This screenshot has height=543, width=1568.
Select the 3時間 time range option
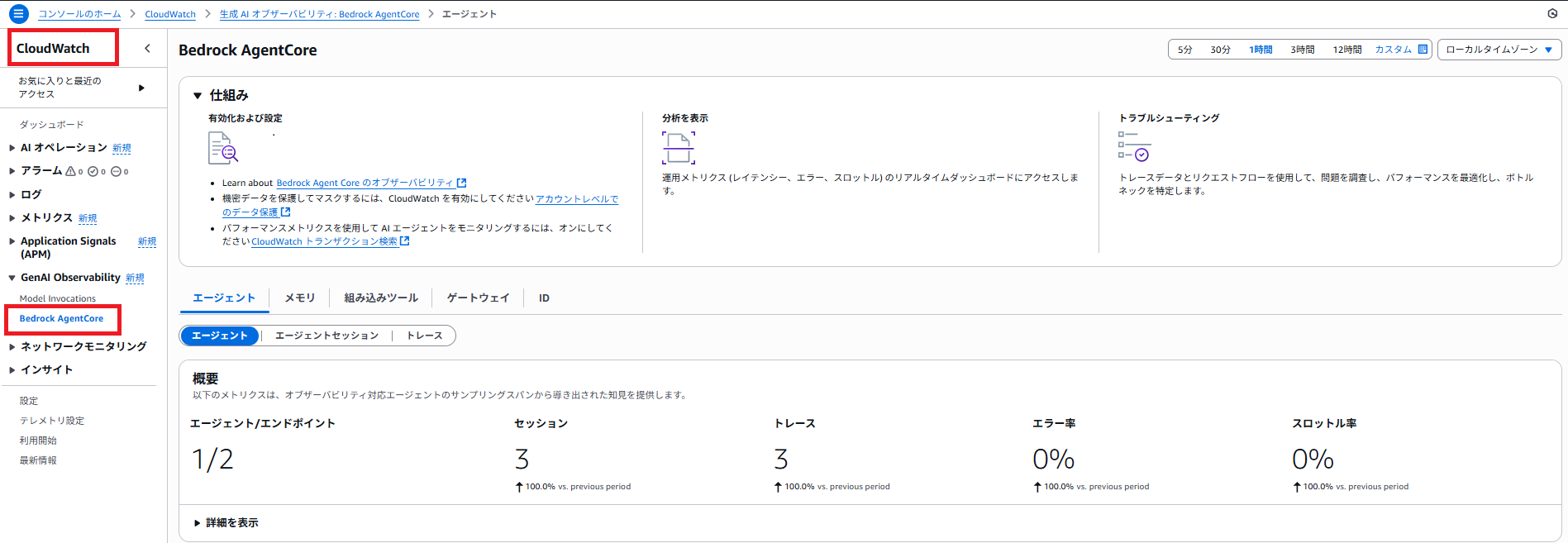click(x=1302, y=50)
